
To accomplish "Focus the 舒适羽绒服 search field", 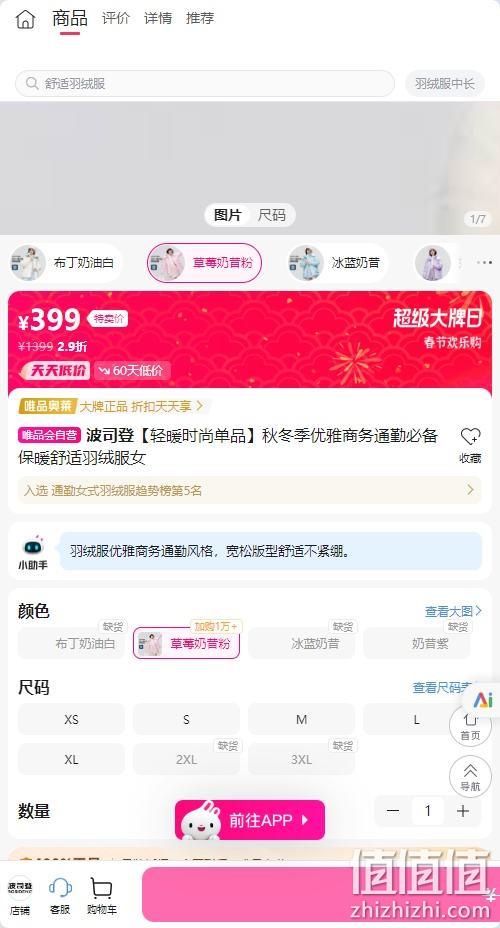I will (205, 83).
